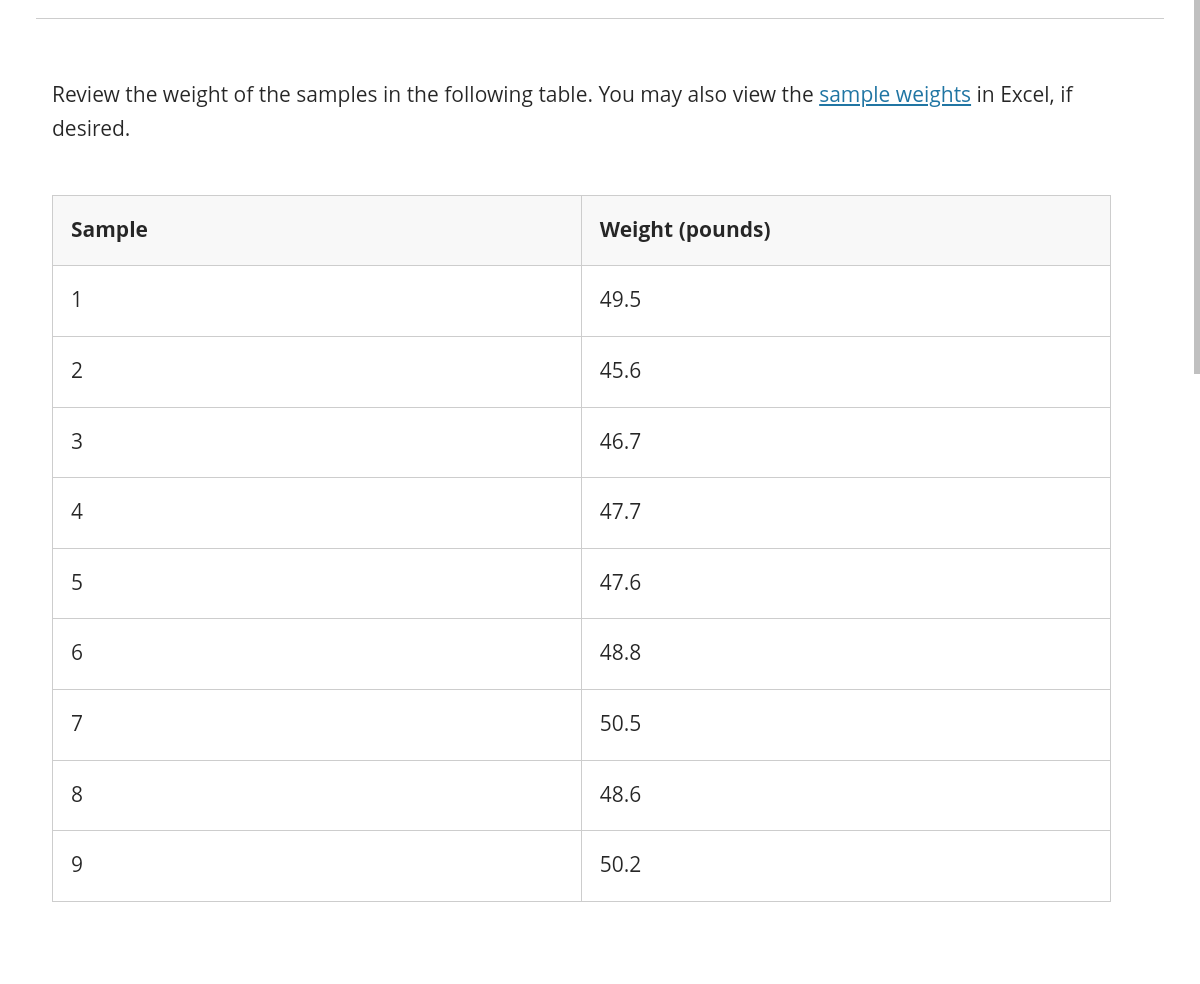Select the Weight (pounds) column header
The width and height of the screenshot is (1200, 984).
846,230
